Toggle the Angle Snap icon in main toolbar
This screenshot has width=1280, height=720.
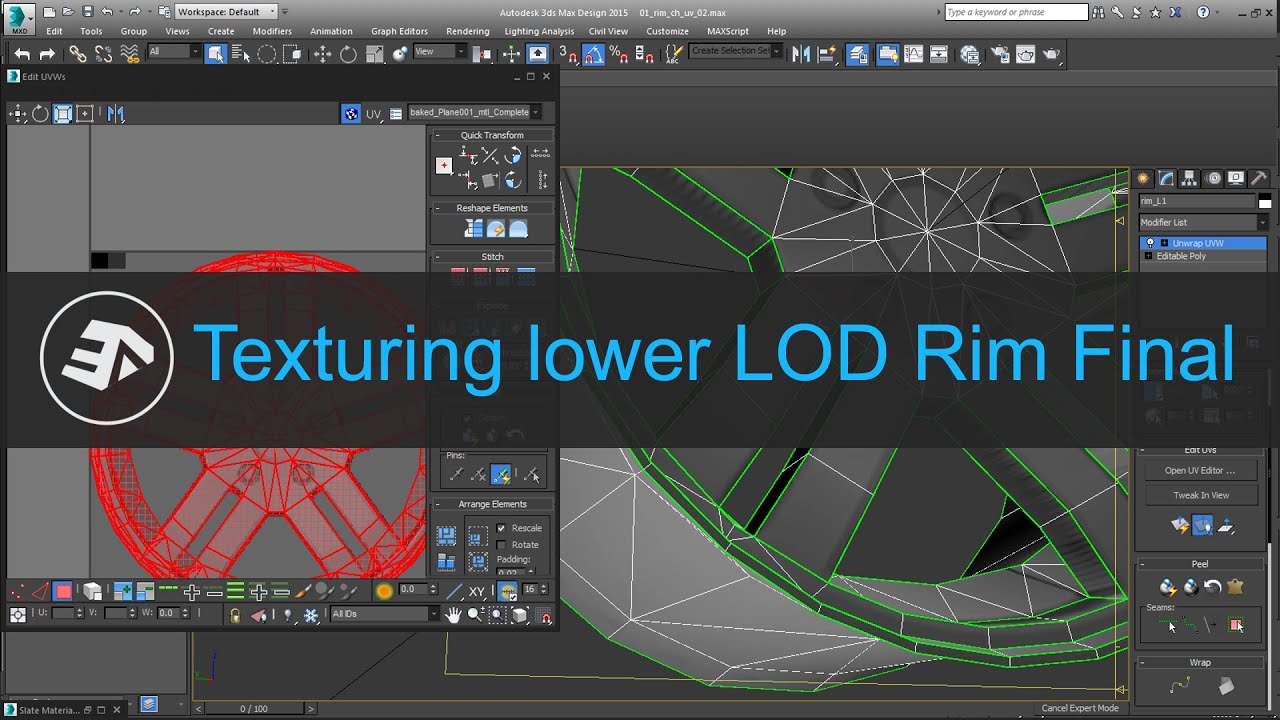pyautogui.click(x=593, y=54)
